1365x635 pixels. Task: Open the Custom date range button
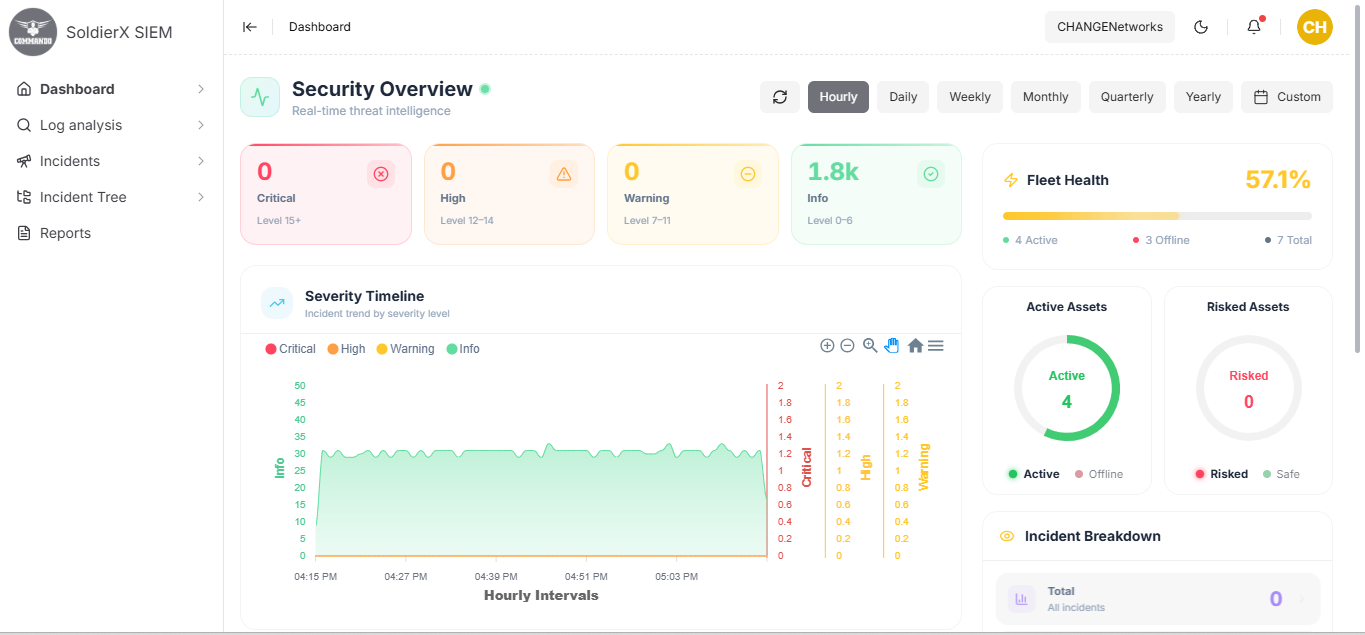click(x=1287, y=97)
